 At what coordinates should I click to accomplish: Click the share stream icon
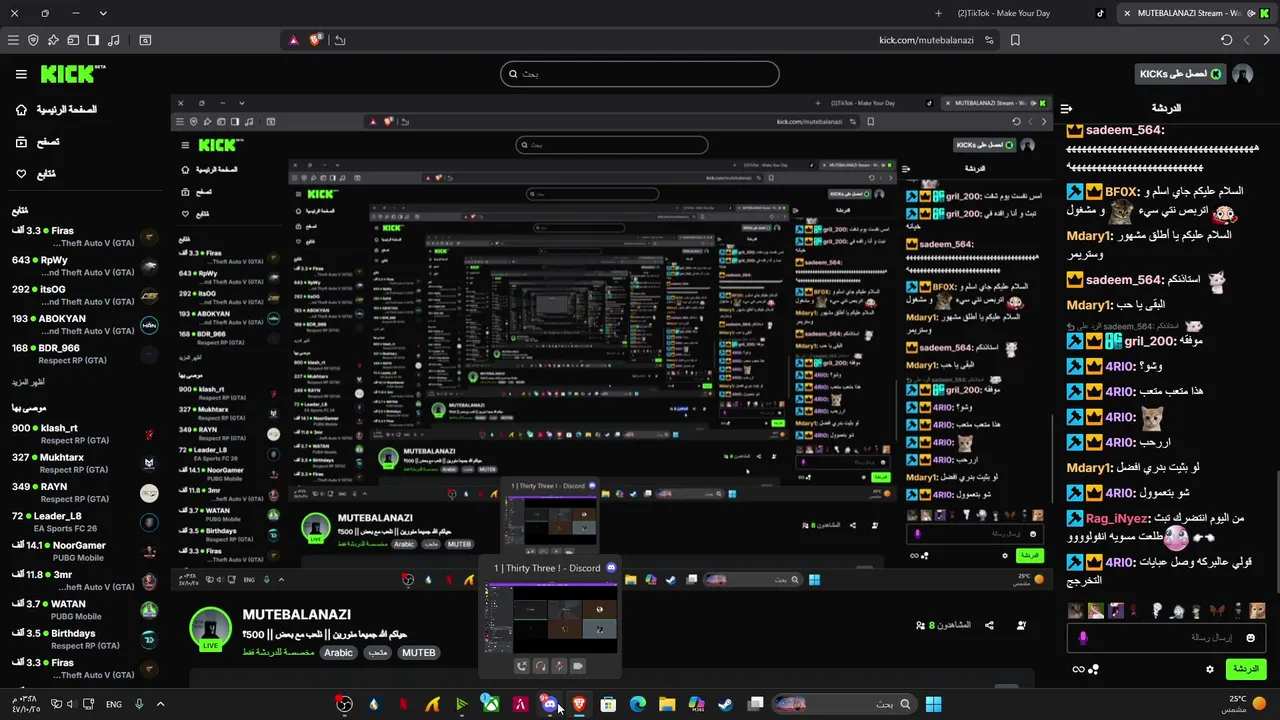tap(989, 626)
